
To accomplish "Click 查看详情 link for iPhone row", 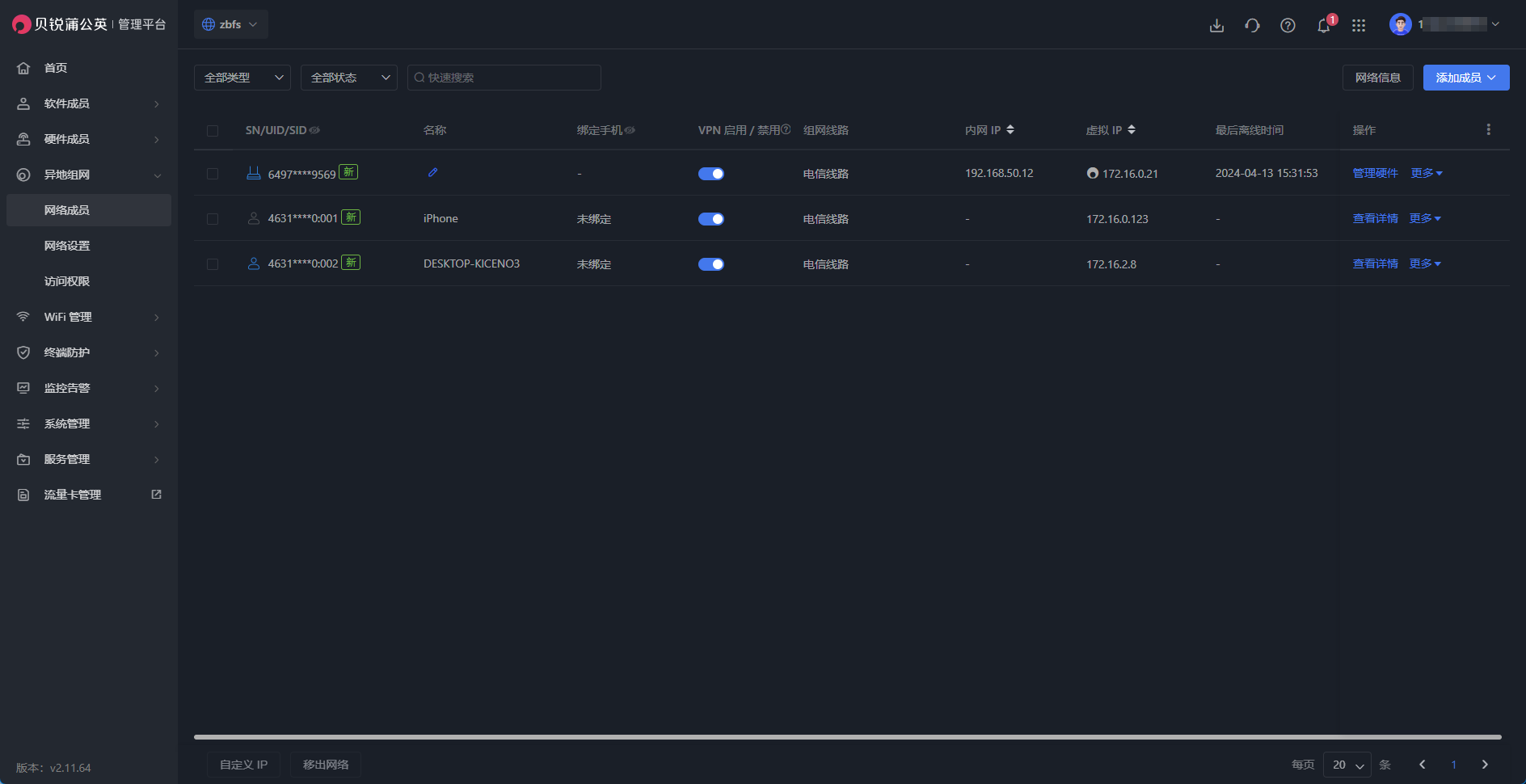I will click(x=1375, y=218).
